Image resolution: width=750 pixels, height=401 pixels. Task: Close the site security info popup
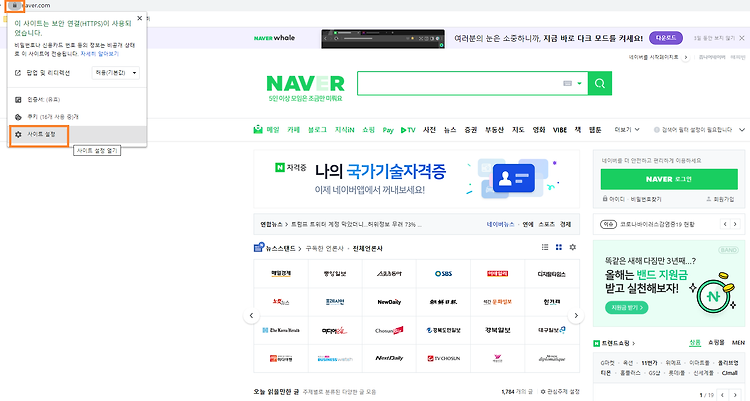[x=140, y=18]
